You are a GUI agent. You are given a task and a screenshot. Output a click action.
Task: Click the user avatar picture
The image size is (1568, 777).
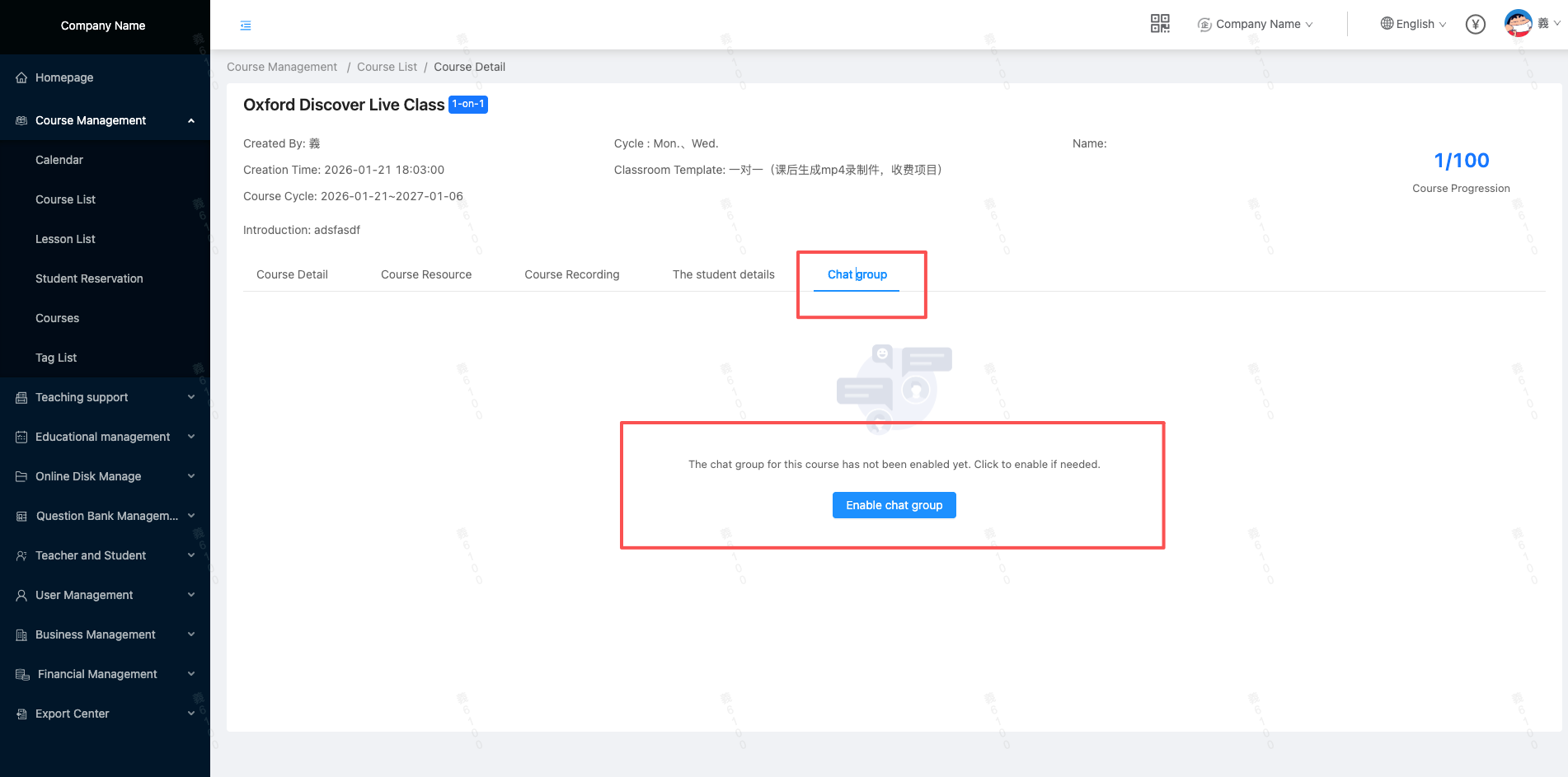click(x=1518, y=23)
